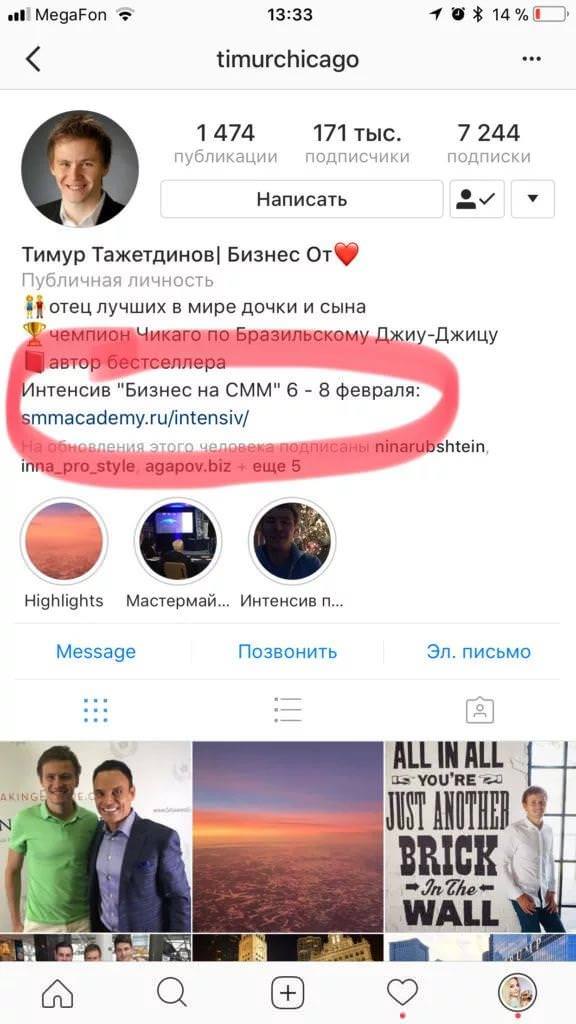
Task: Open the Highlights story circle
Action: coord(64,541)
